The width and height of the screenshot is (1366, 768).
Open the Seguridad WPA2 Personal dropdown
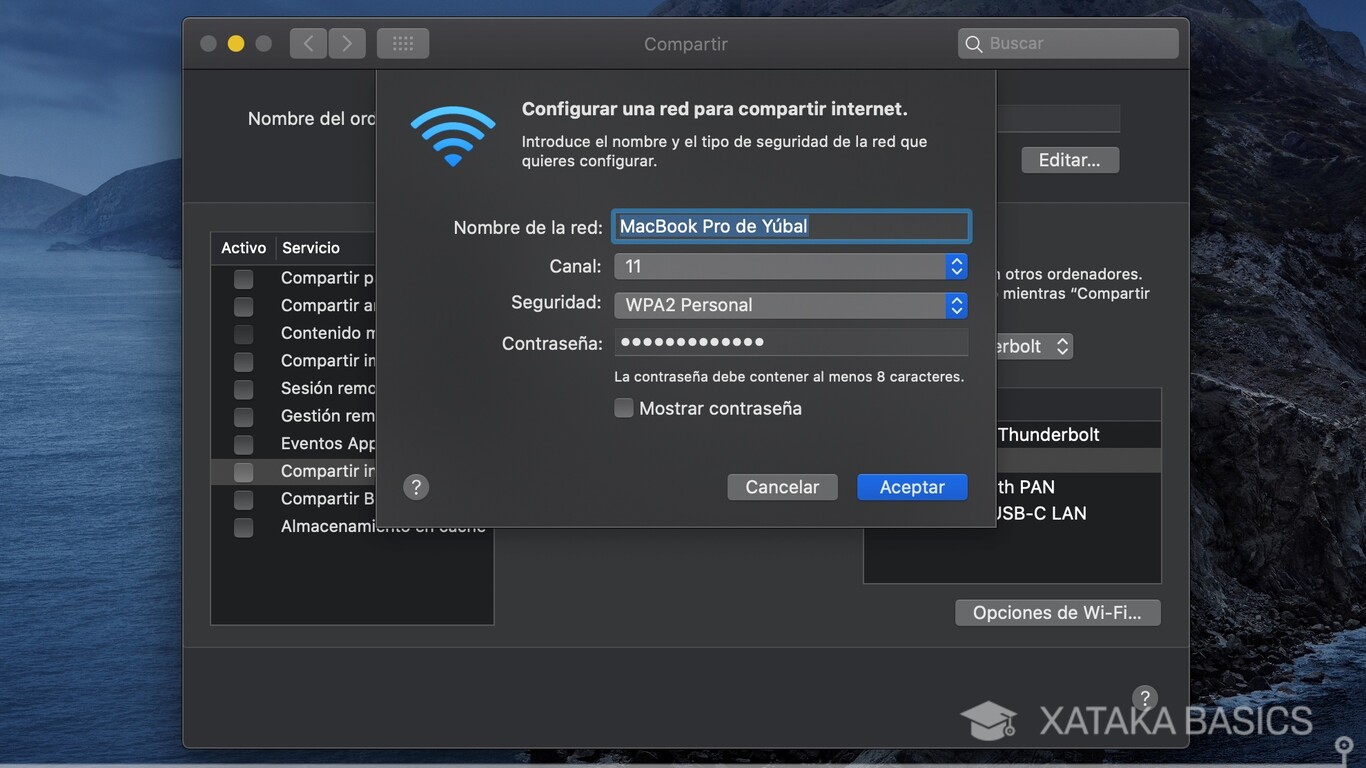(955, 305)
